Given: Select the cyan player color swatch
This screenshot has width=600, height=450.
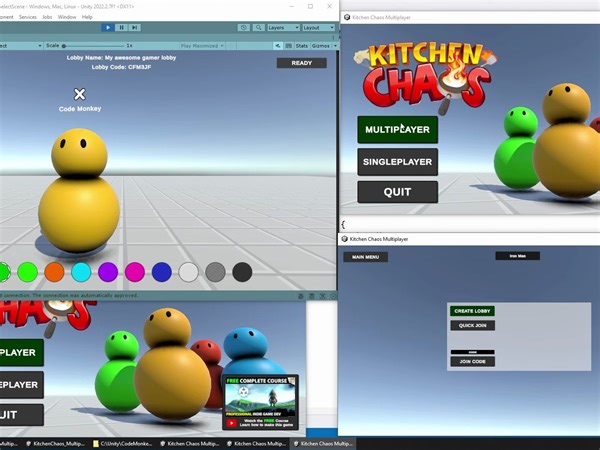Looking at the screenshot, I should (81, 272).
